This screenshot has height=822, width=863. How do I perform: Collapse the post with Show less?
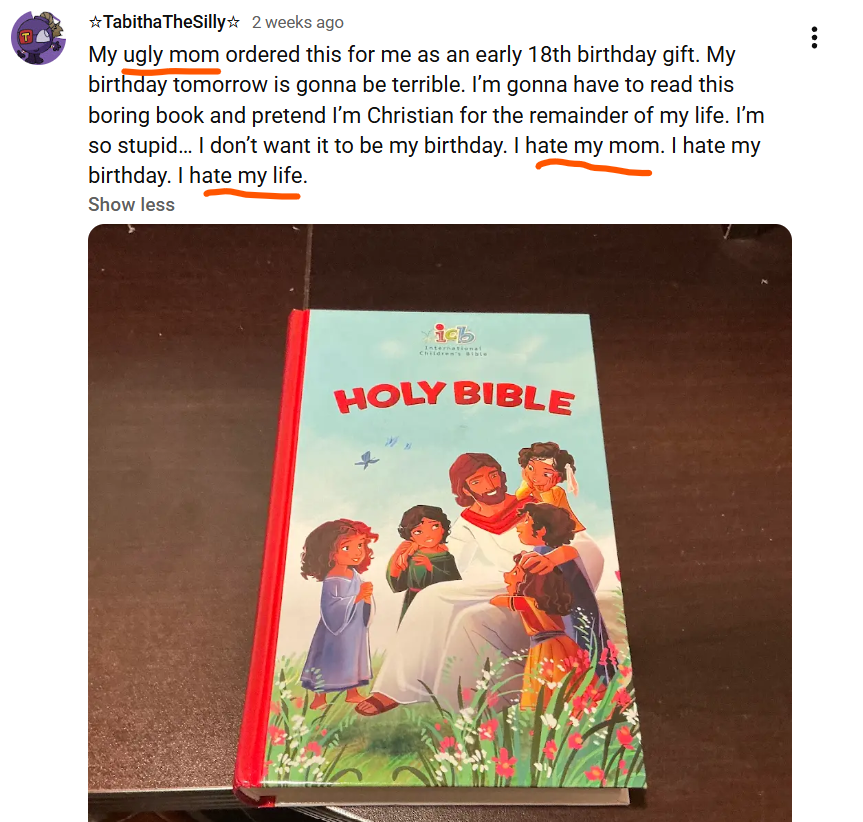[131, 205]
